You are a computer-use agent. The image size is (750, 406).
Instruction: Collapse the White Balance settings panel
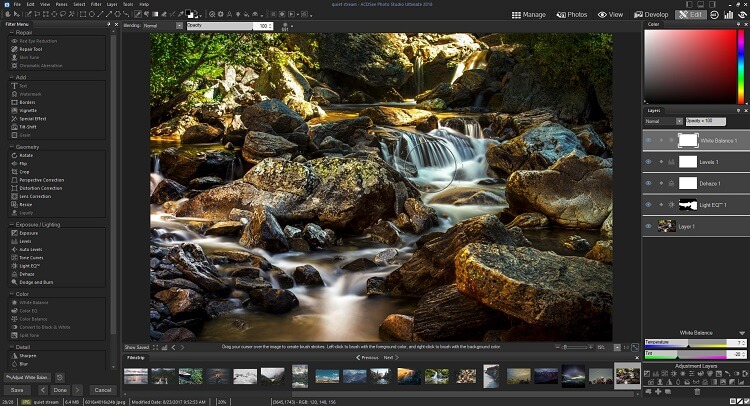click(742, 333)
